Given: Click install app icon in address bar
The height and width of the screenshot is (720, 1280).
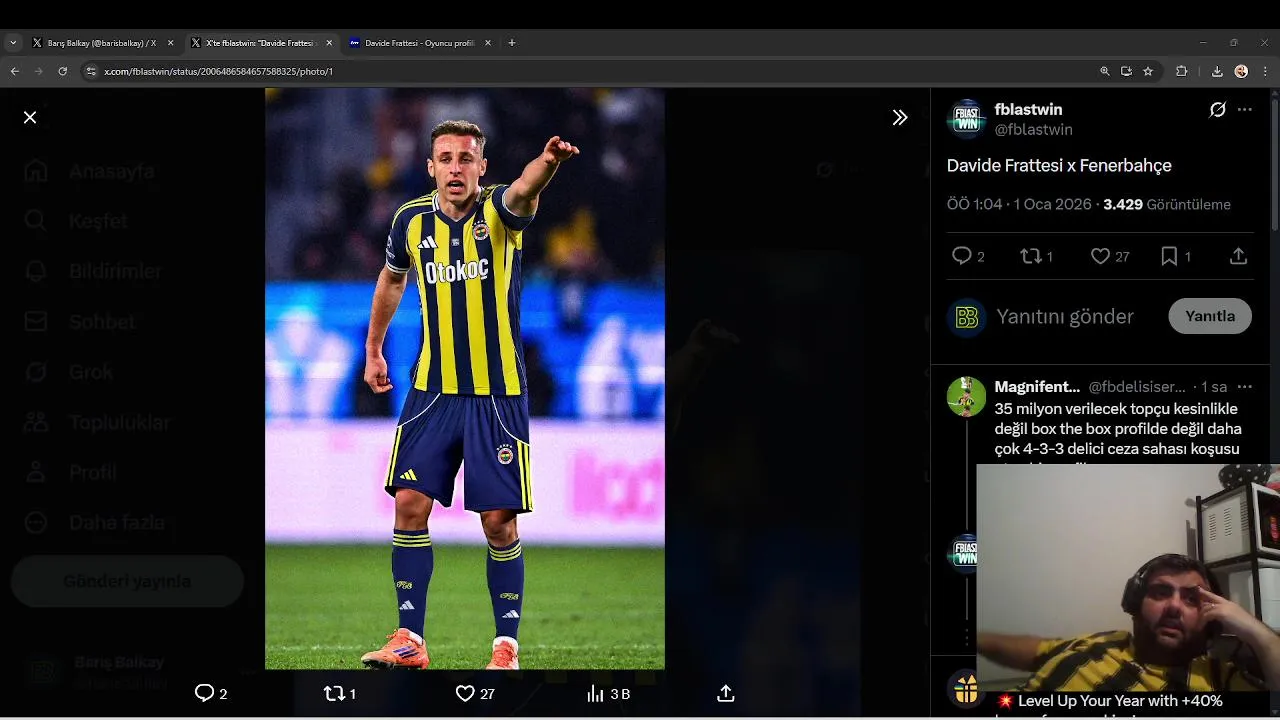Looking at the screenshot, I should pyautogui.click(x=1126, y=71).
